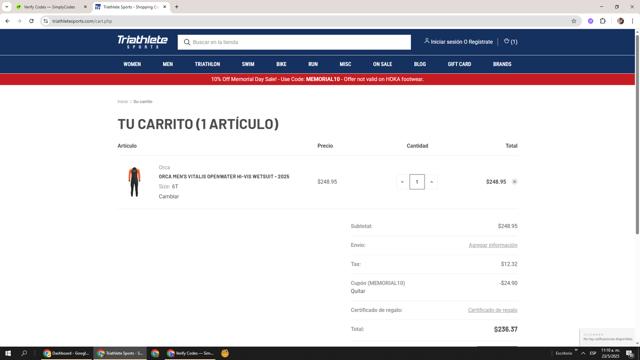
Task: Open the Orca wetsuit product title
Action: (224, 176)
